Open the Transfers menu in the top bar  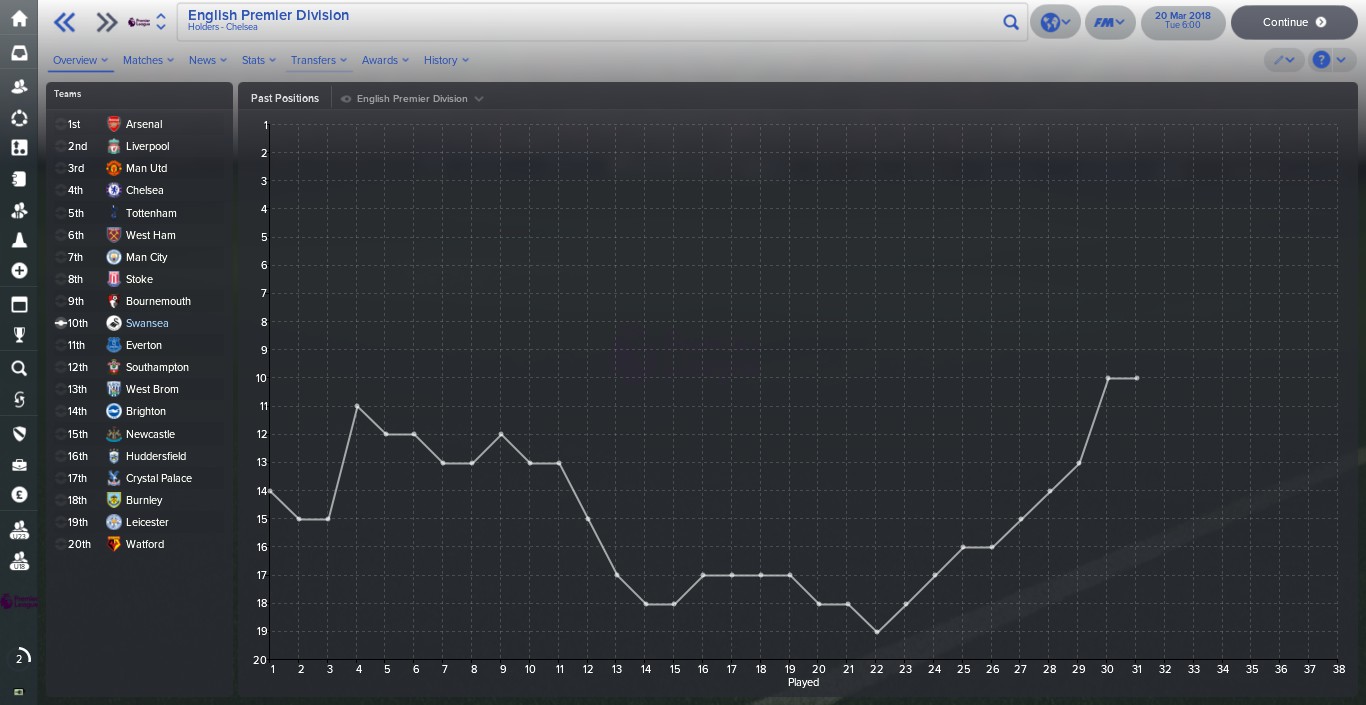pyautogui.click(x=319, y=60)
